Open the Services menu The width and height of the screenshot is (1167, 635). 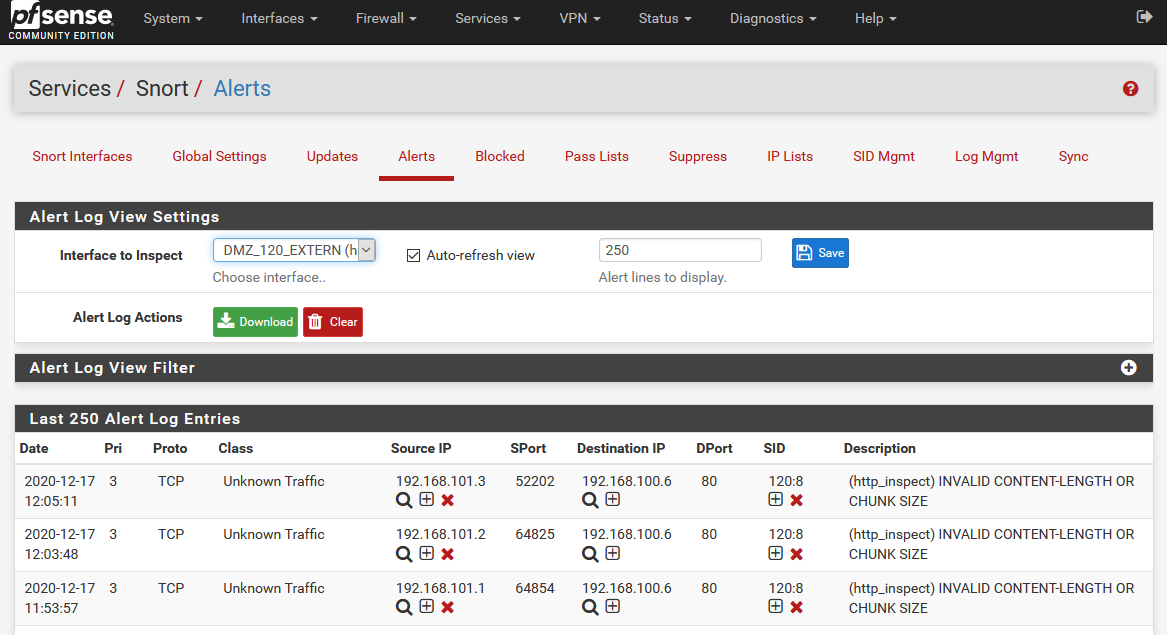[487, 19]
